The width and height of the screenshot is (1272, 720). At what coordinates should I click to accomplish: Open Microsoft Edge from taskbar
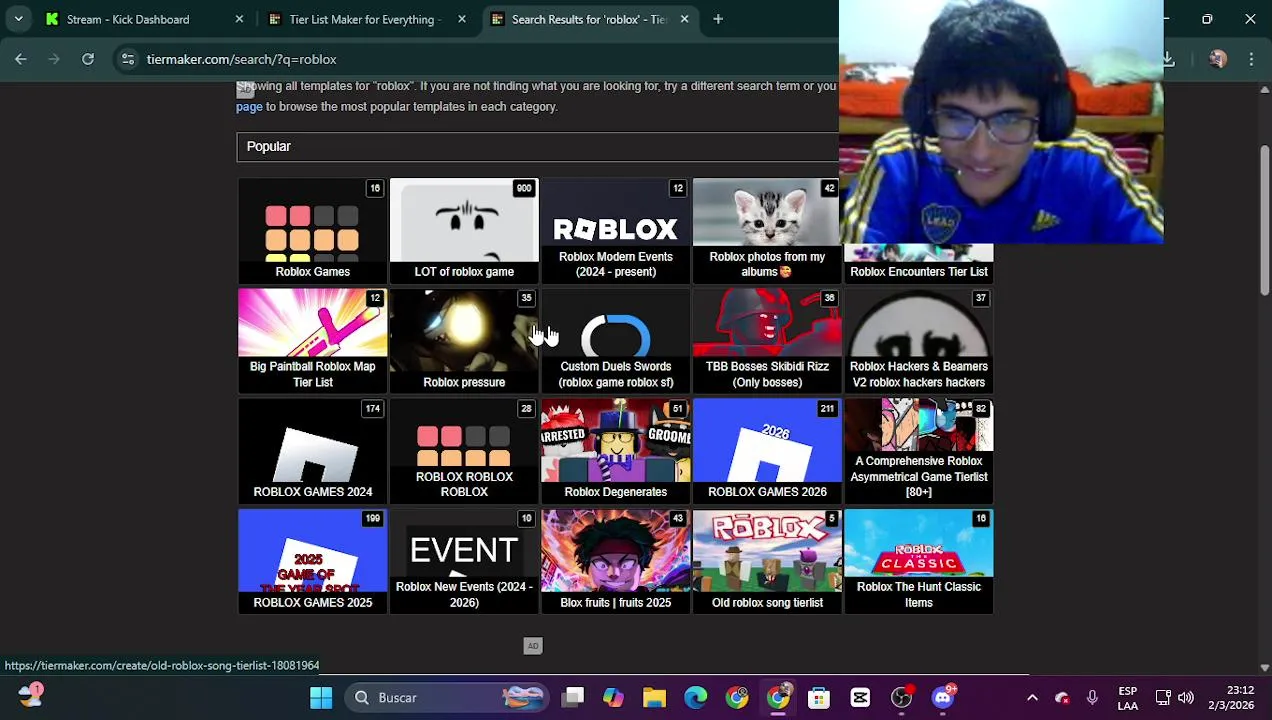(695, 697)
